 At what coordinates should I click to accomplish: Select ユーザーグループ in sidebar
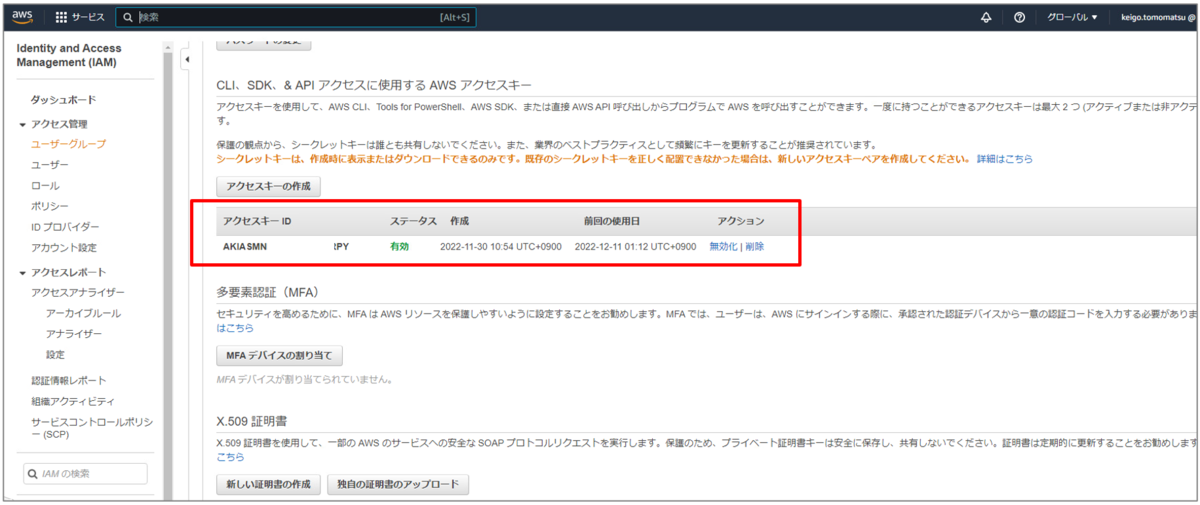click(x=68, y=144)
